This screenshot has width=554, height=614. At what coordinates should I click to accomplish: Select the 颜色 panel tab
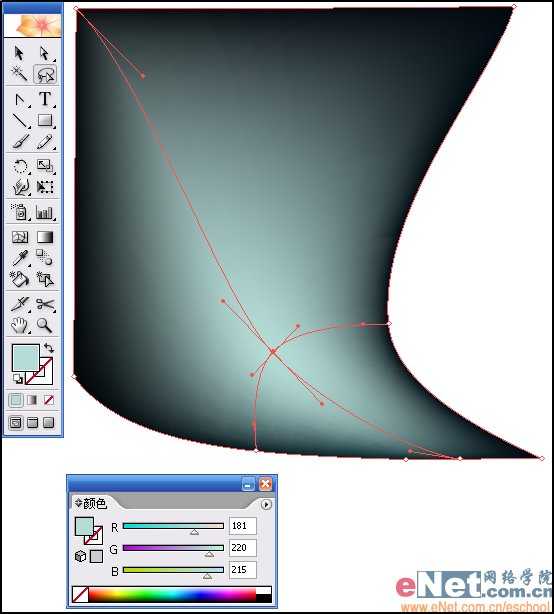click(95, 503)
